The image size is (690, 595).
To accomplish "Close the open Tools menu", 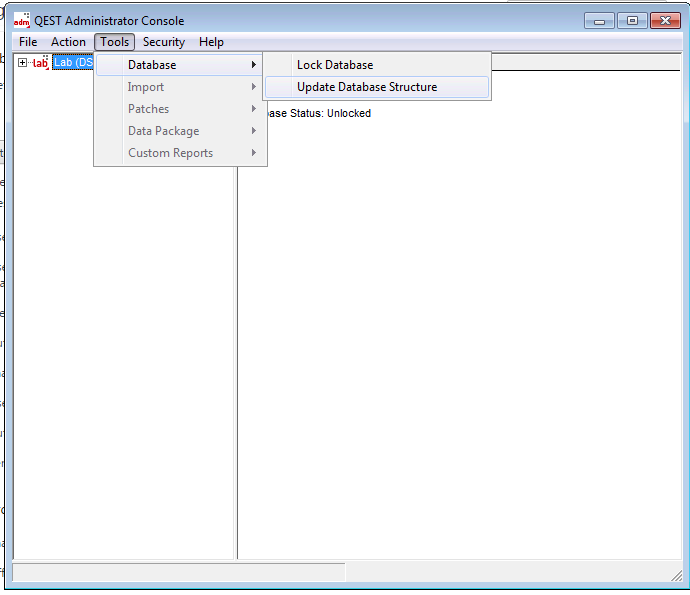I will tap(115, 42).
